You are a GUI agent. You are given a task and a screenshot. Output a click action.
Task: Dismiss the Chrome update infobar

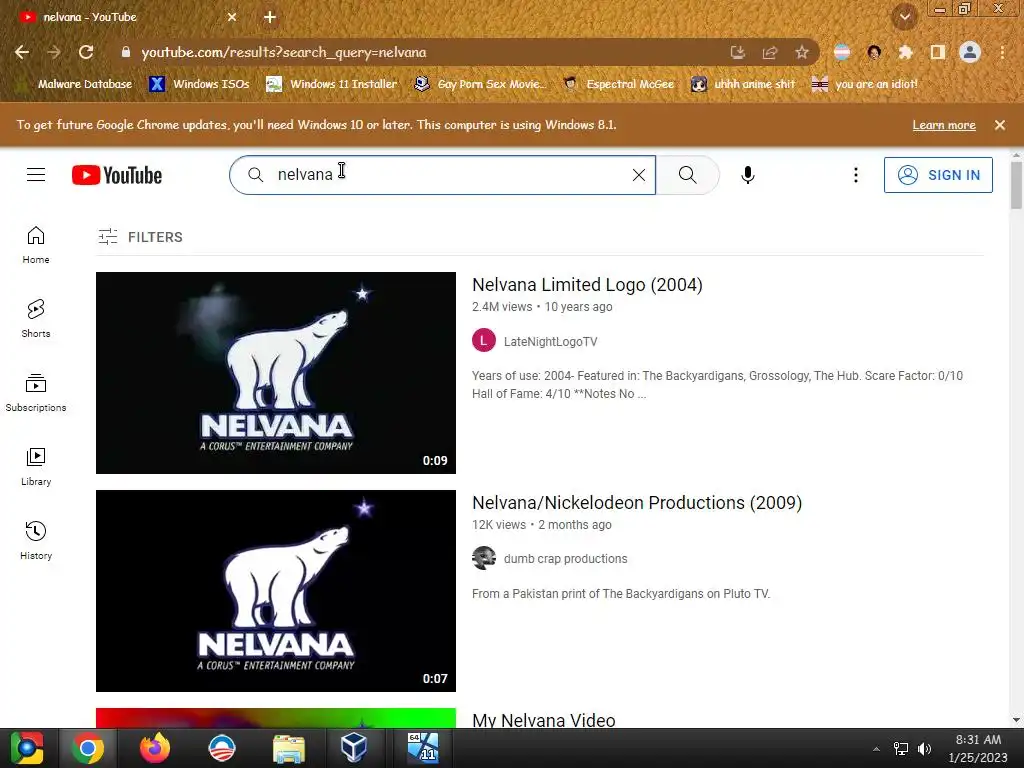[x=1000, y=125]
